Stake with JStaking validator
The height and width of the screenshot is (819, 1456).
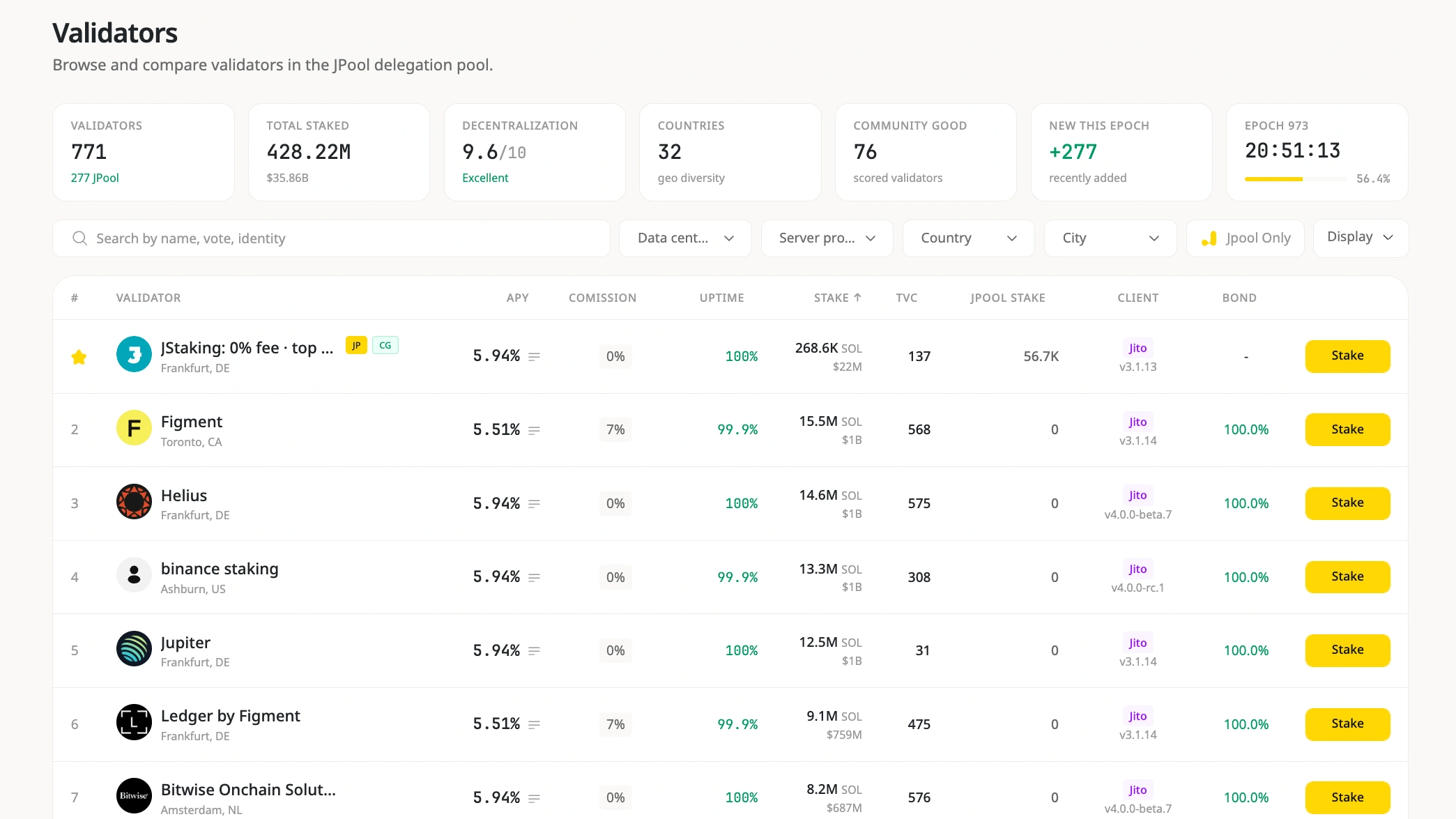[x=1347, y=356]
